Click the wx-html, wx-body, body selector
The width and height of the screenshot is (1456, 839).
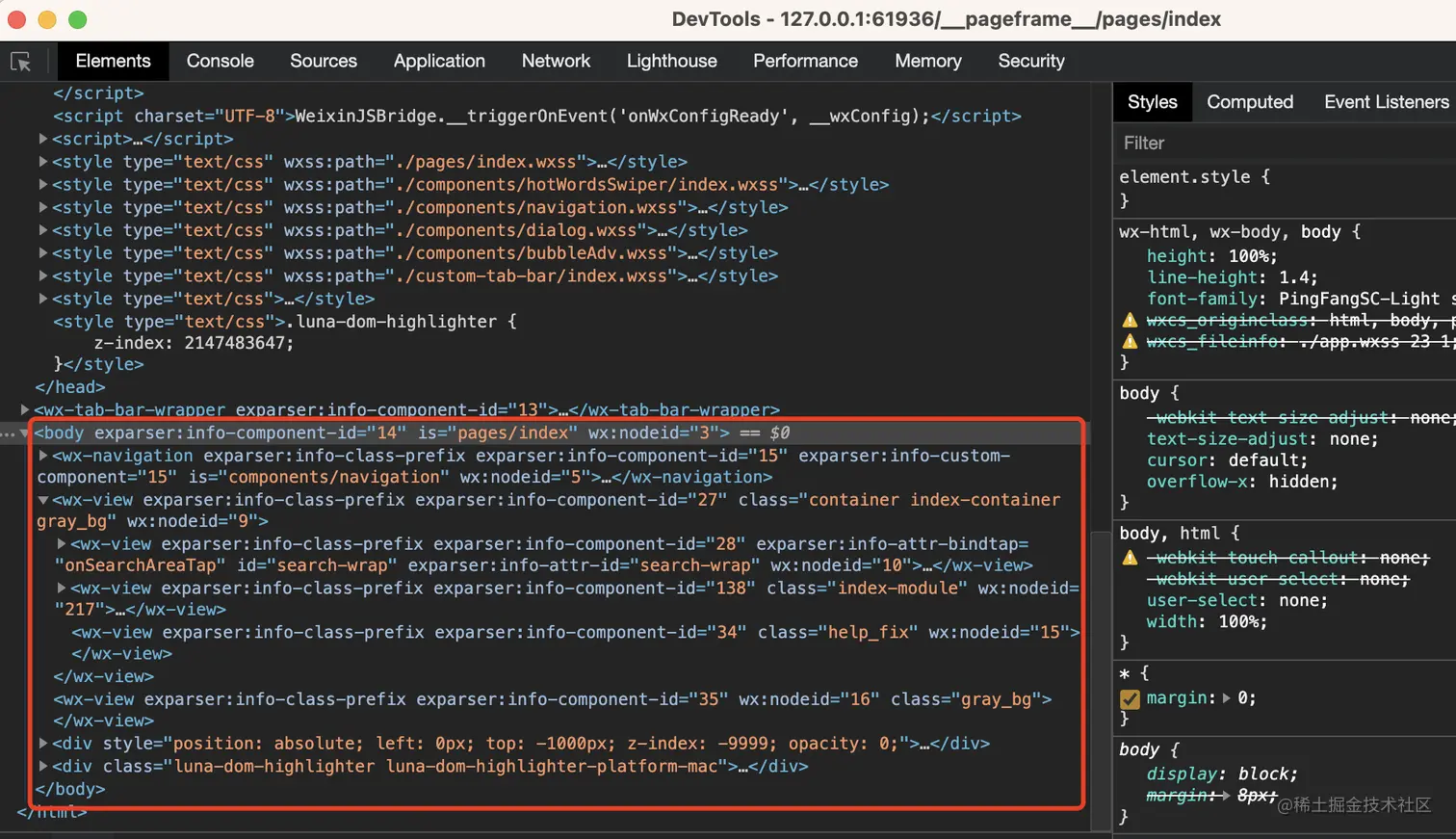point(1230,232)
